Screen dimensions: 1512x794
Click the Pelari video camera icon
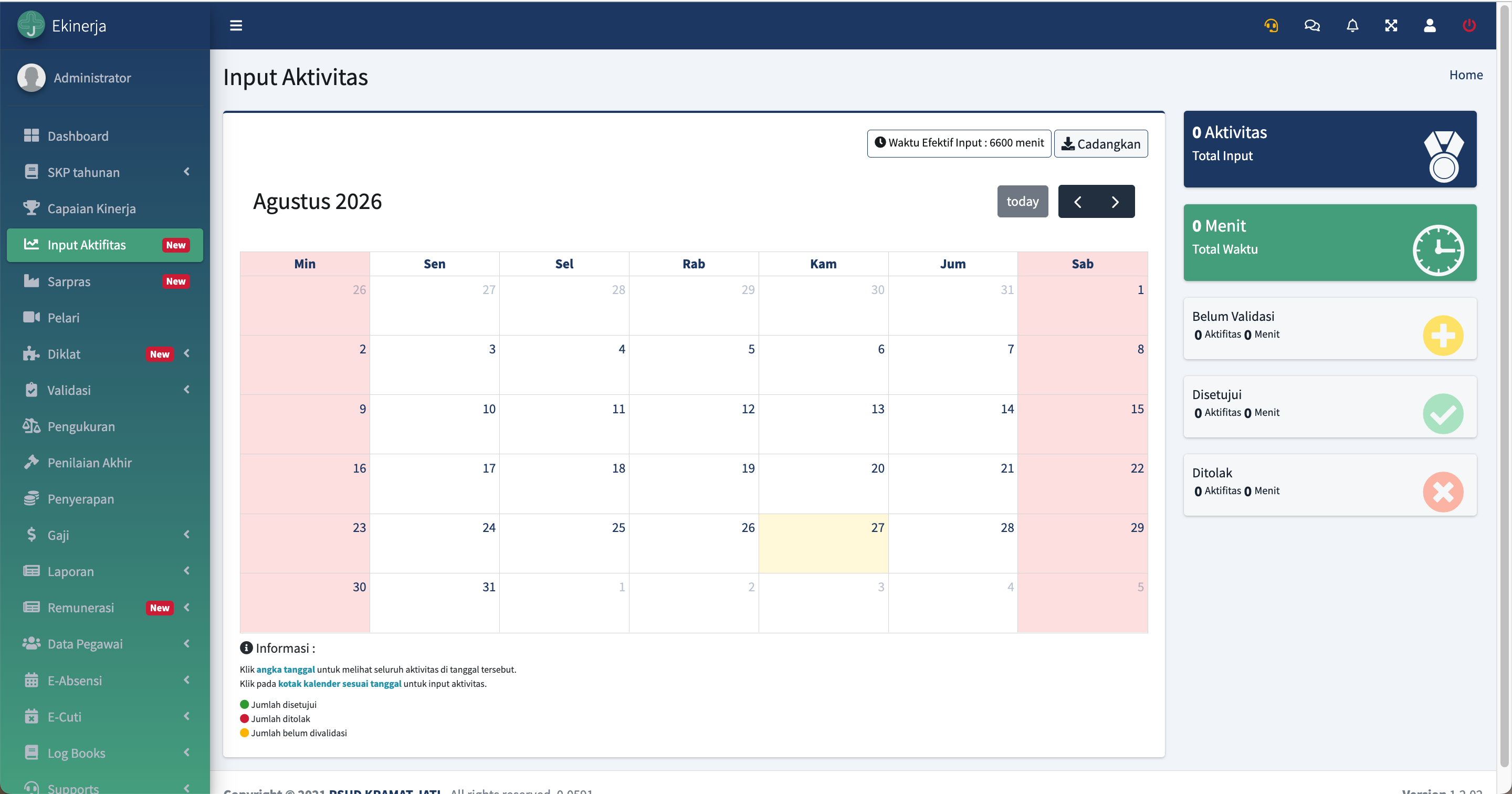31,317
